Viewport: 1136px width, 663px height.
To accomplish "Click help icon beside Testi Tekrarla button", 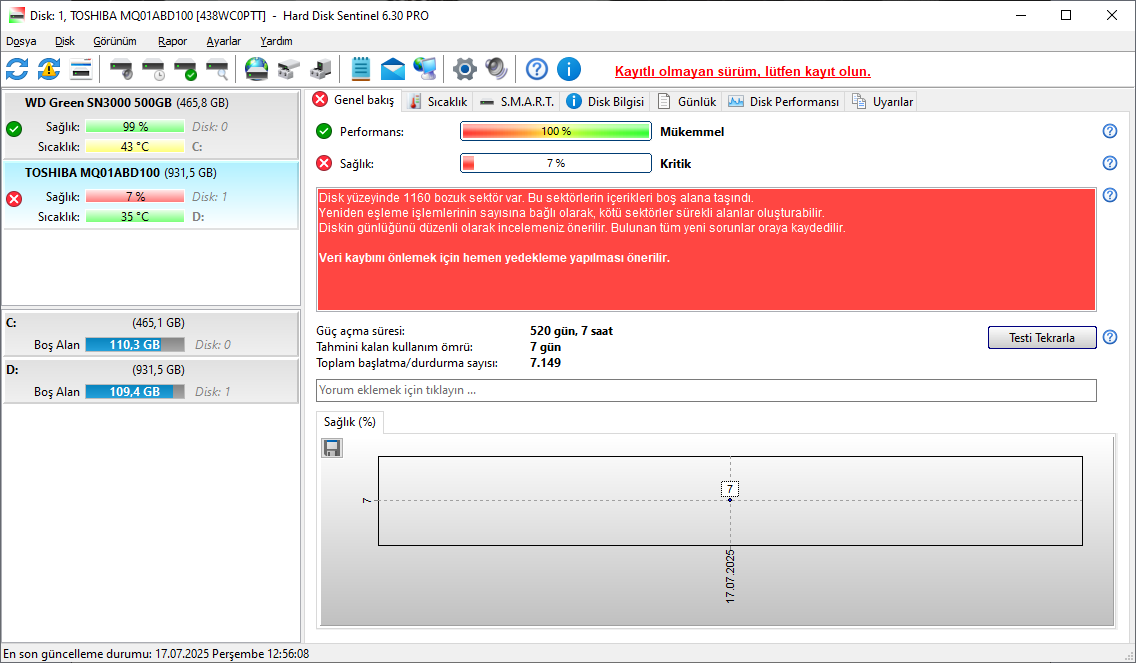I will pos(1110,337).
